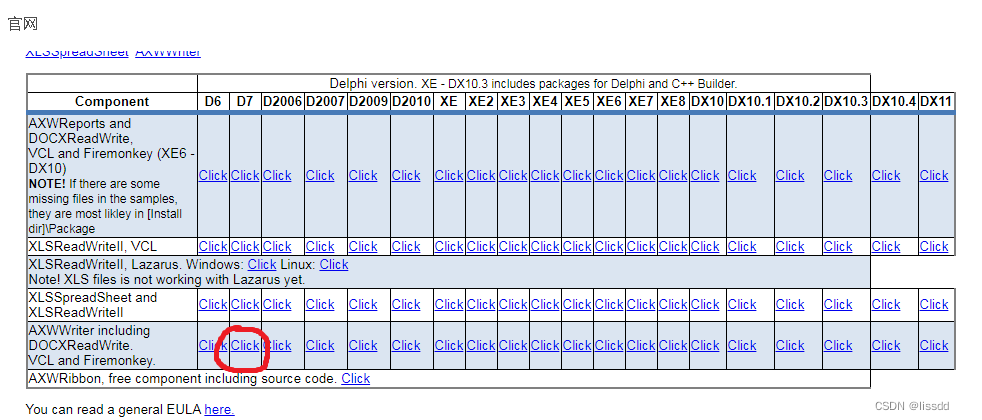The width and height of the screenshot is (982, 420).
Task: Open AXWReports link under DX10.4 column
Action: tap(886, 175)
